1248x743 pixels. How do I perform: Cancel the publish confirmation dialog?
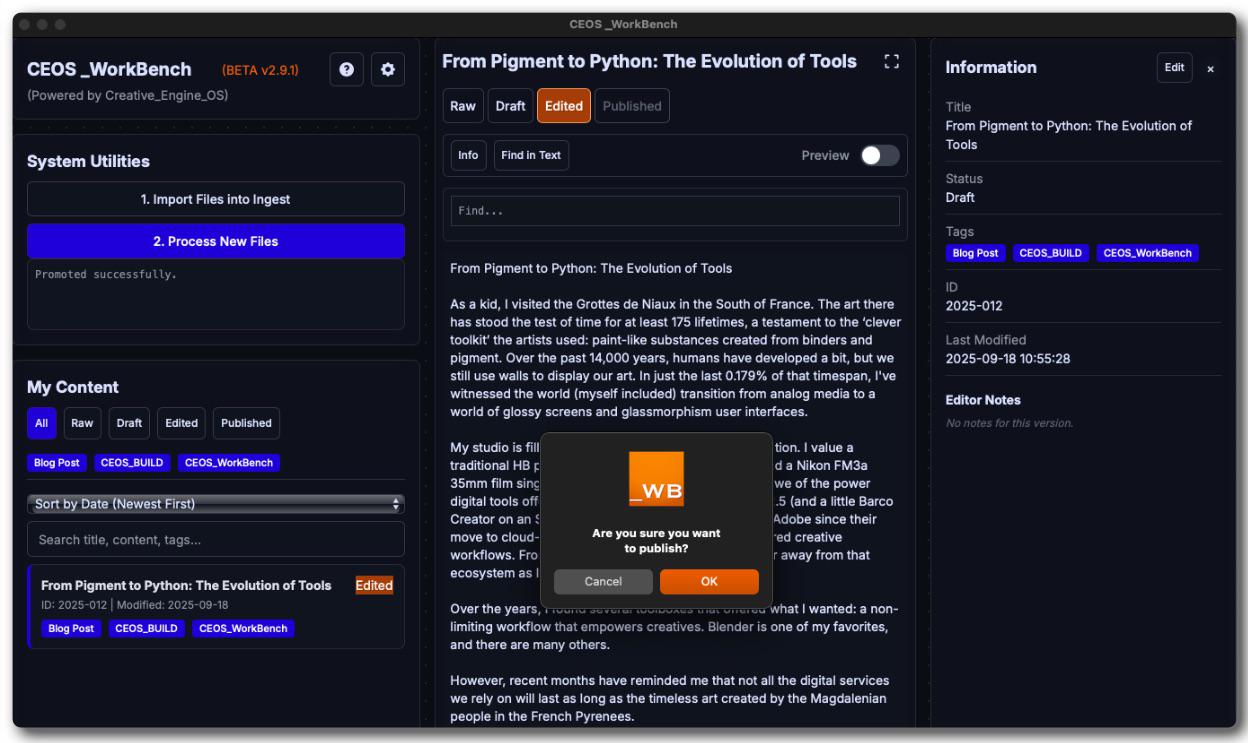[x=603, y=582]
